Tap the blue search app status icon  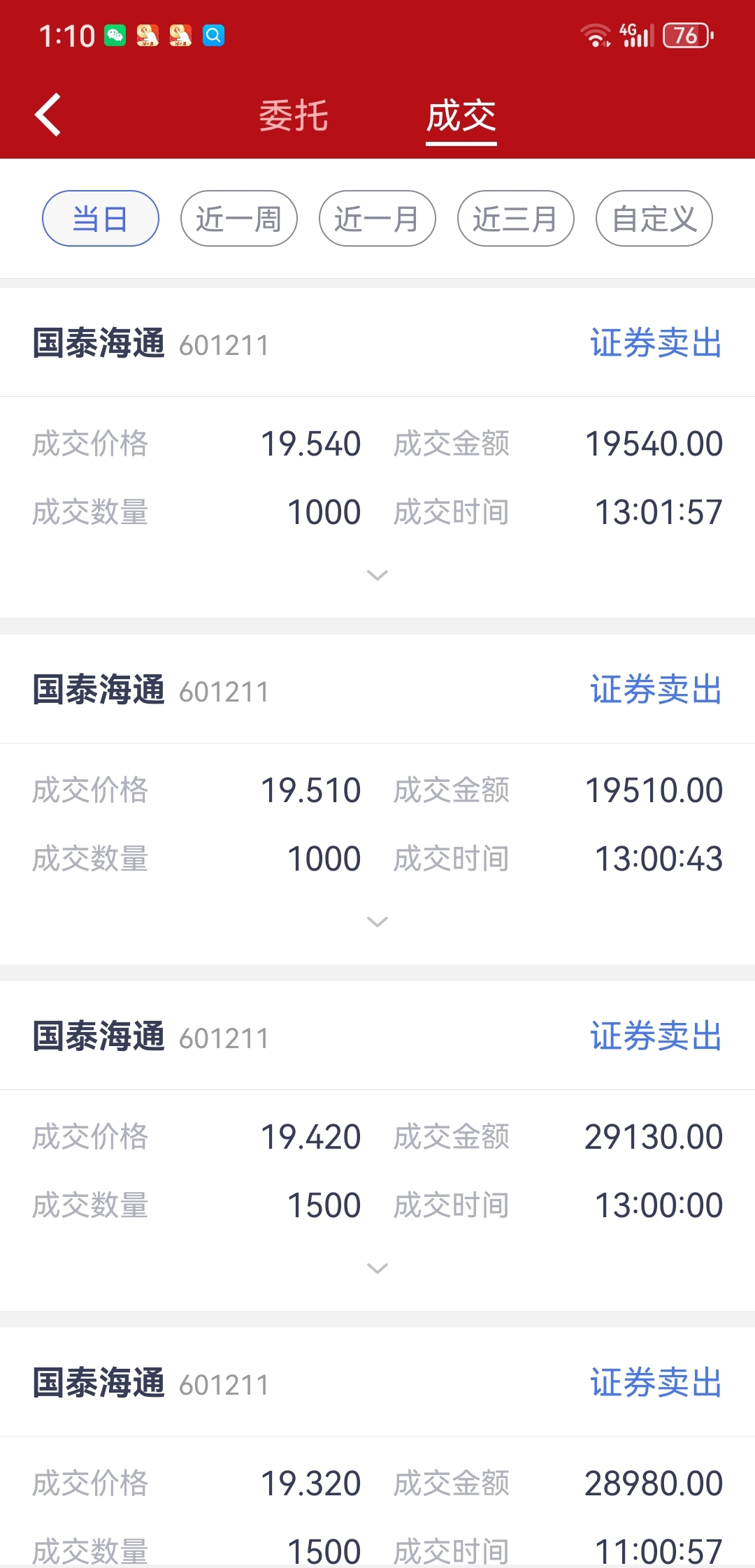(214, 35)
